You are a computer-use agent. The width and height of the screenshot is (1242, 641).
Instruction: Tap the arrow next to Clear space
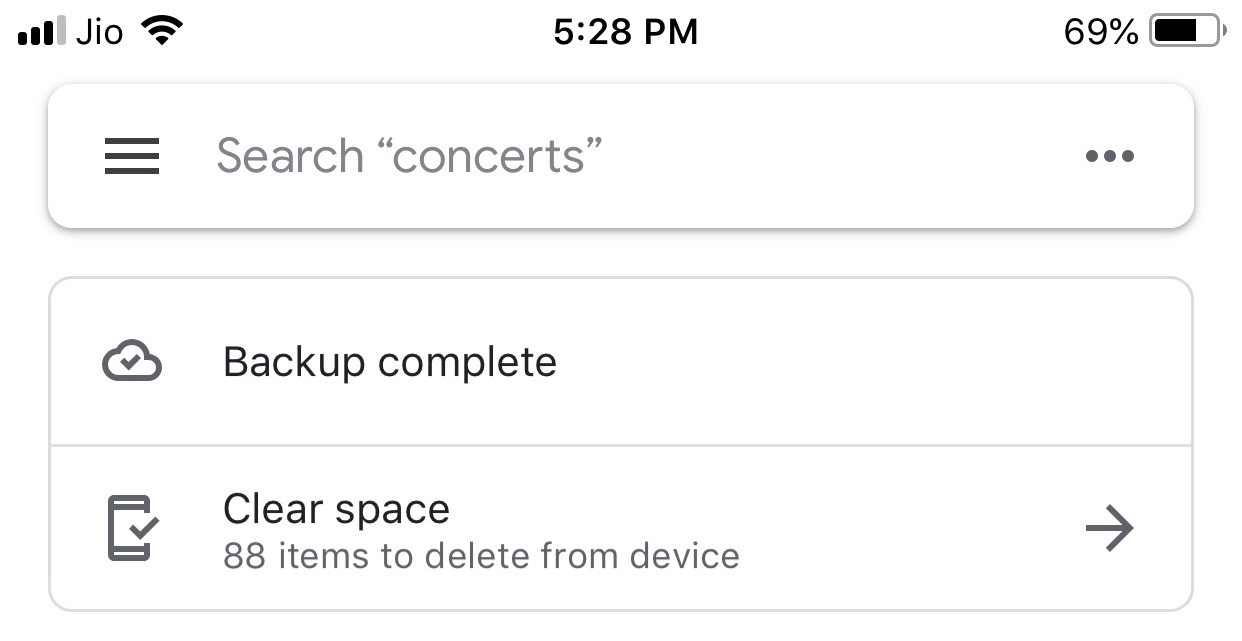coord(1109,527)
